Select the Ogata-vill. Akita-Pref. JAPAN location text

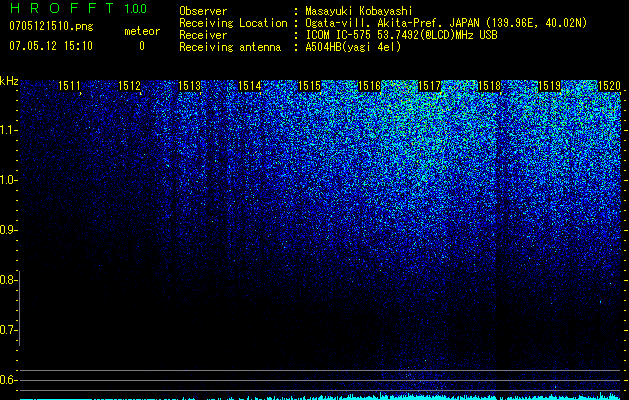point(446,23)
